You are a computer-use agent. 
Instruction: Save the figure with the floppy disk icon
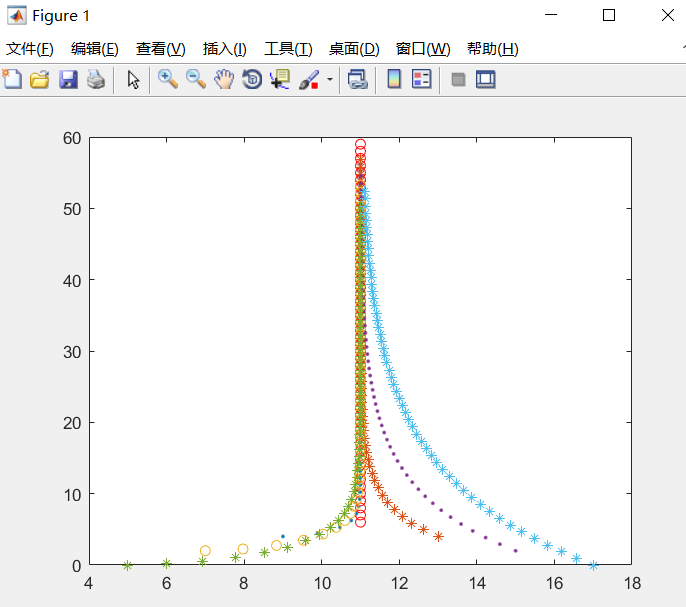click(x=68, y=80)
